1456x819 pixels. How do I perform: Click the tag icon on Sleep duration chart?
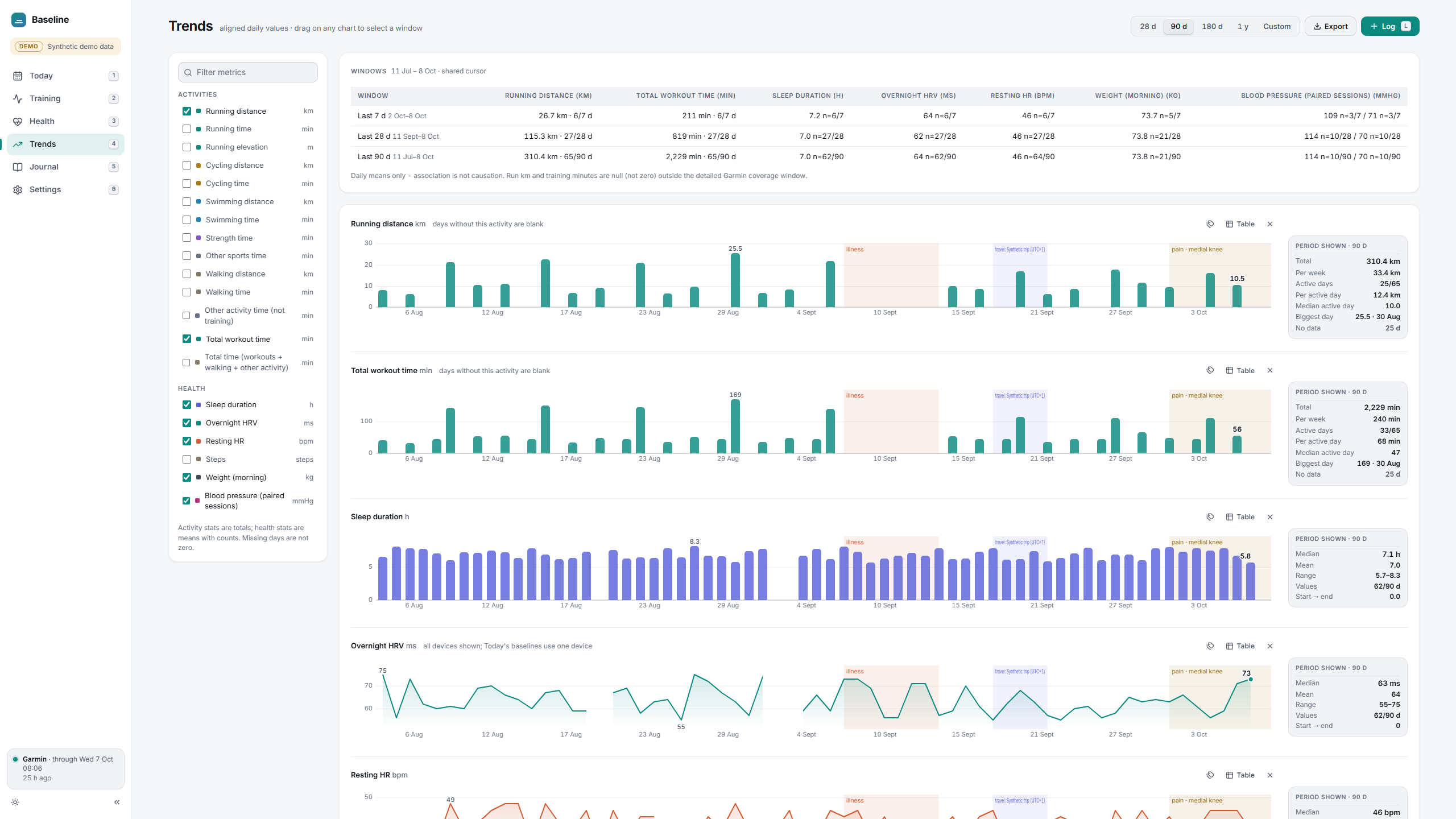click(1210, 517)
